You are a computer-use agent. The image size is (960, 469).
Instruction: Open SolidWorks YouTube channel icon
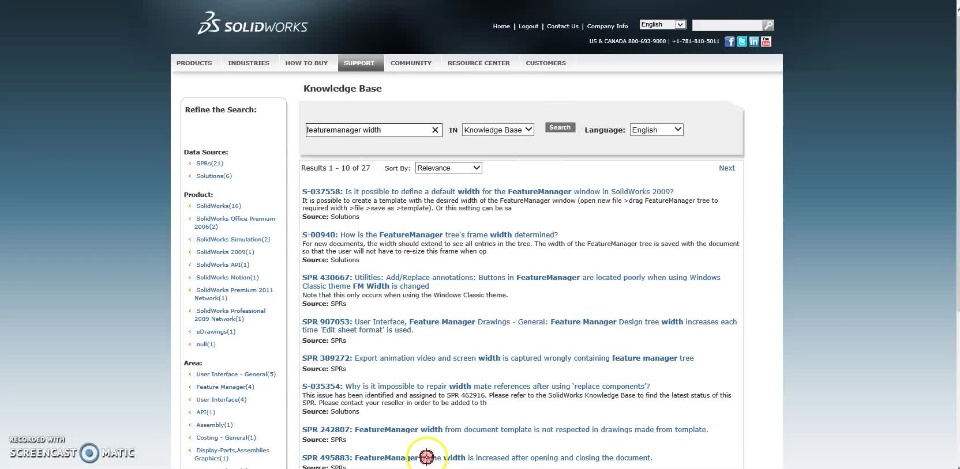point(766,42)
